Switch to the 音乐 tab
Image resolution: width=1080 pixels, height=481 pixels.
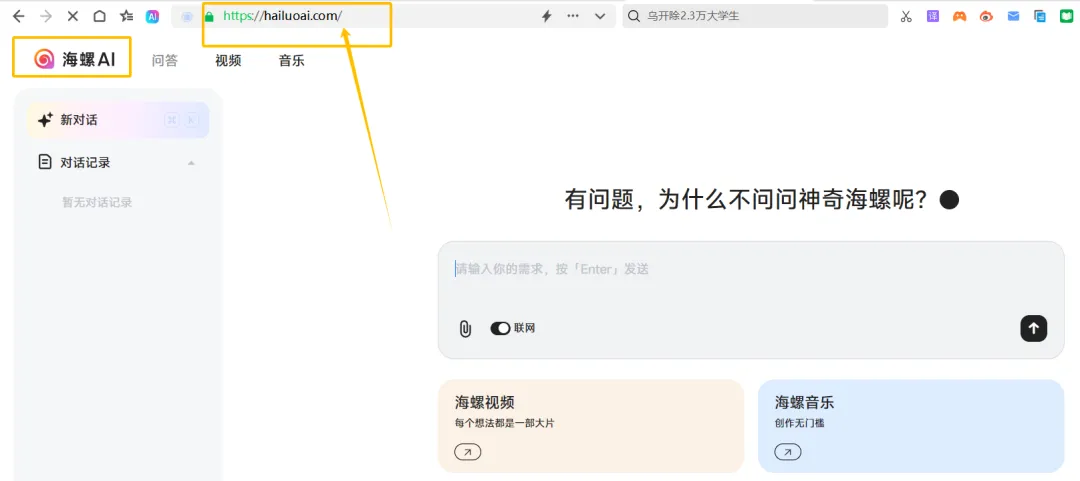click(x=291, y=61)
